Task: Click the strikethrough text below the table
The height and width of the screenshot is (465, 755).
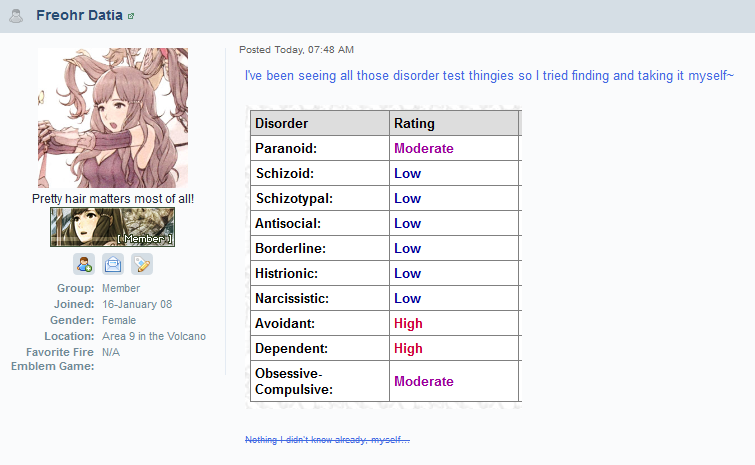Action: click(x=327, y=439)
